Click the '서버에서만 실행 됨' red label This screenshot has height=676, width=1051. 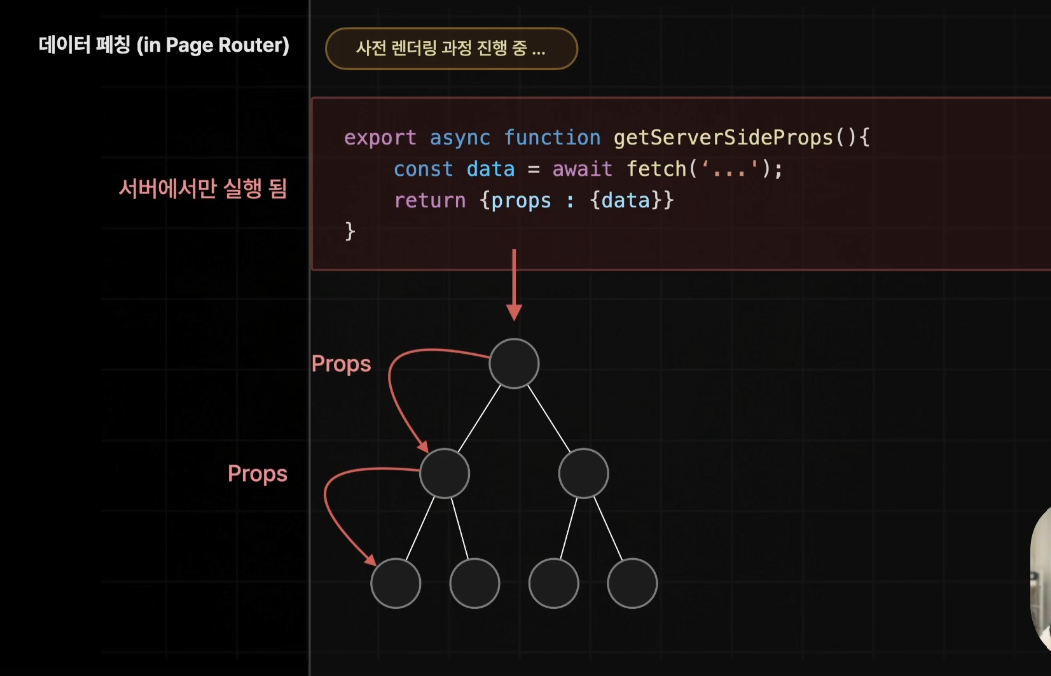pyautogui.click(x=203, y=188)
